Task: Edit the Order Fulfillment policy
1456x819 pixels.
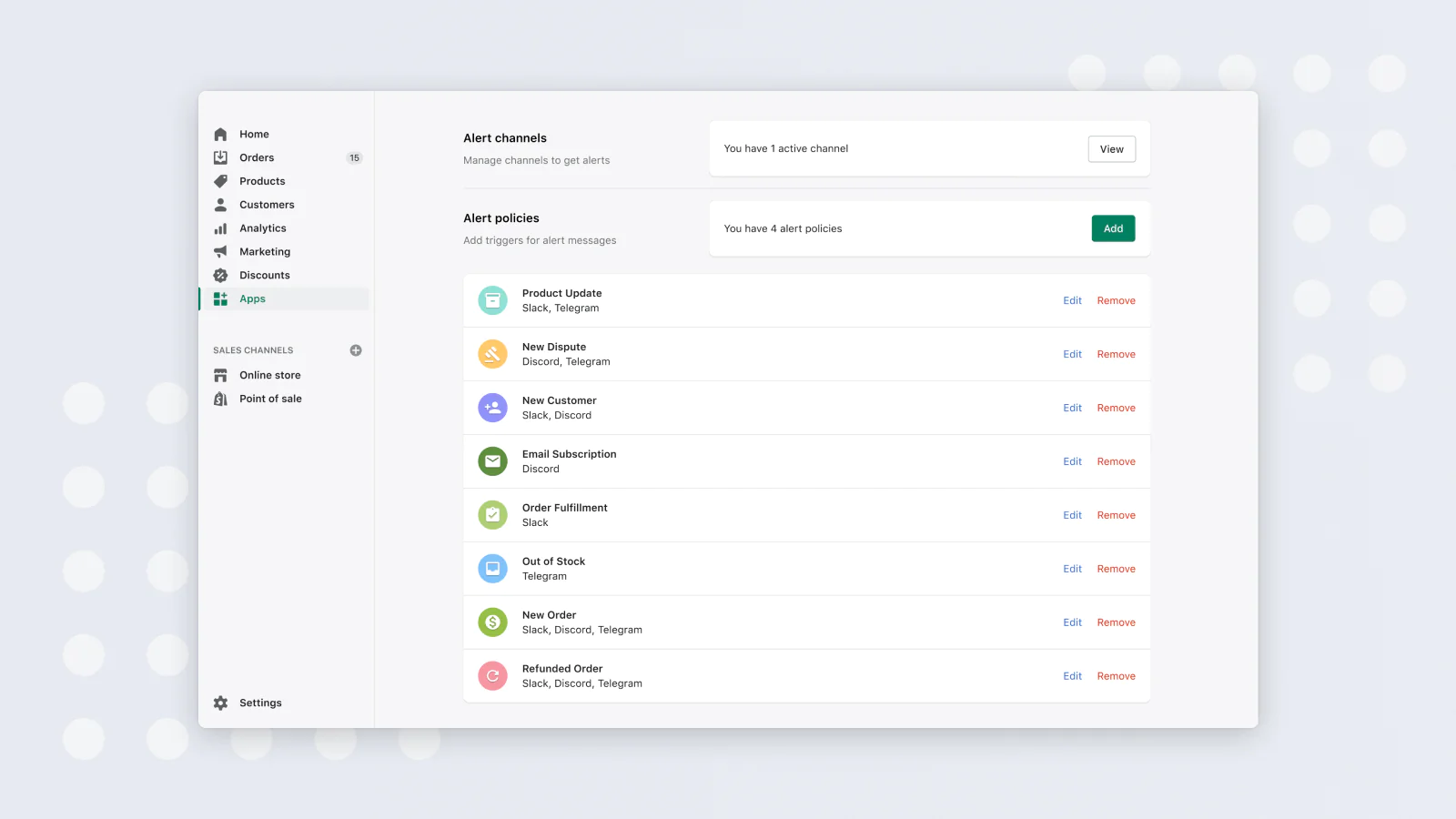Action: pos(1072,515)
